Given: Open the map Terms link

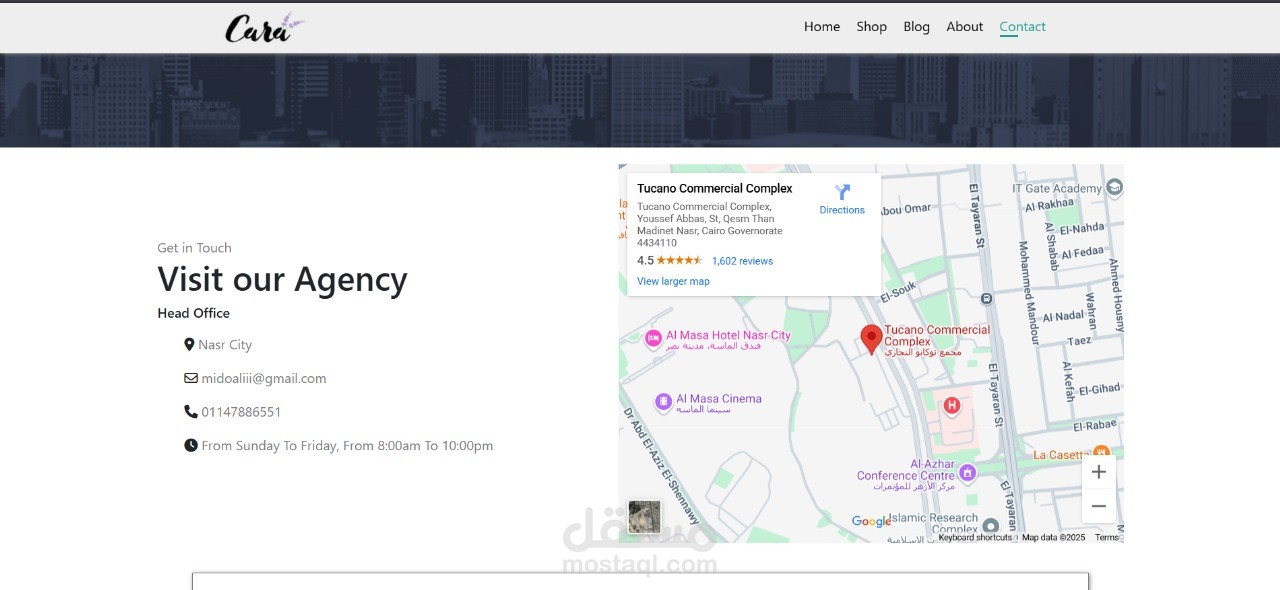Looking at the screenshot, I should coord(1107,538).
